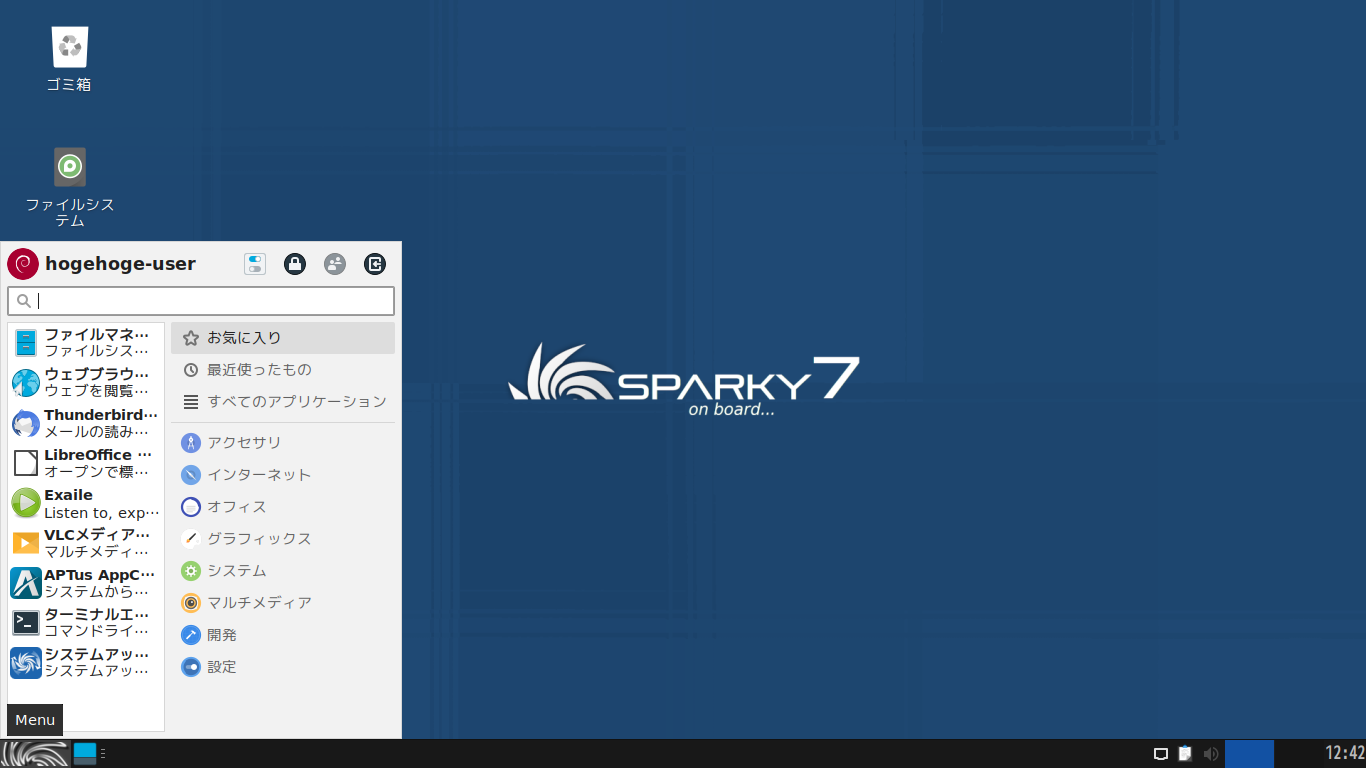The width and height of the screenshot is (1366, 768).
Task: Click the menu search field
Action: [x=201, y=301]
